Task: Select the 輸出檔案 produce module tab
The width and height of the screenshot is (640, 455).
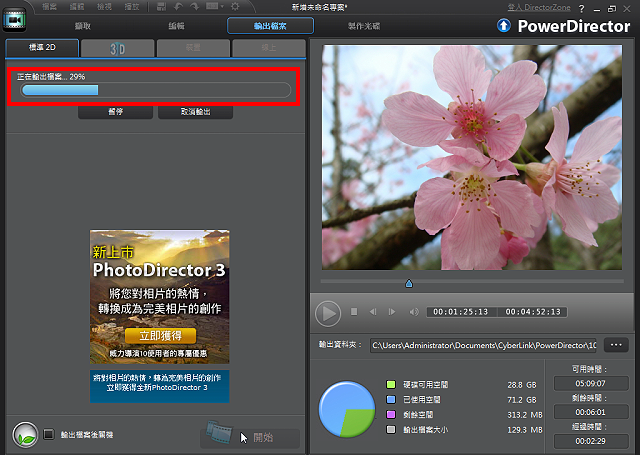Action: pyautogui.click(x=270, y=26)
